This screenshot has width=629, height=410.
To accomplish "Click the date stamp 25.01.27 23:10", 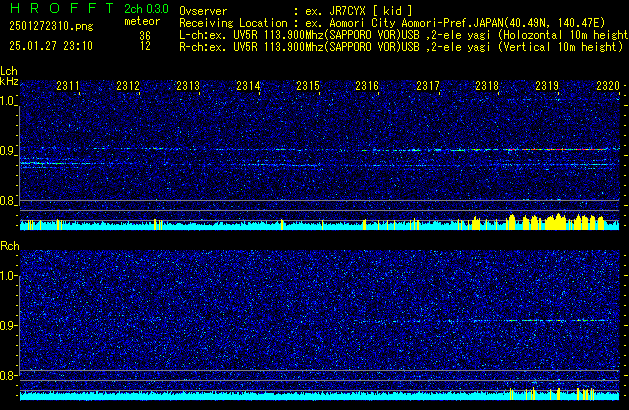I will (x=51, y=46).
